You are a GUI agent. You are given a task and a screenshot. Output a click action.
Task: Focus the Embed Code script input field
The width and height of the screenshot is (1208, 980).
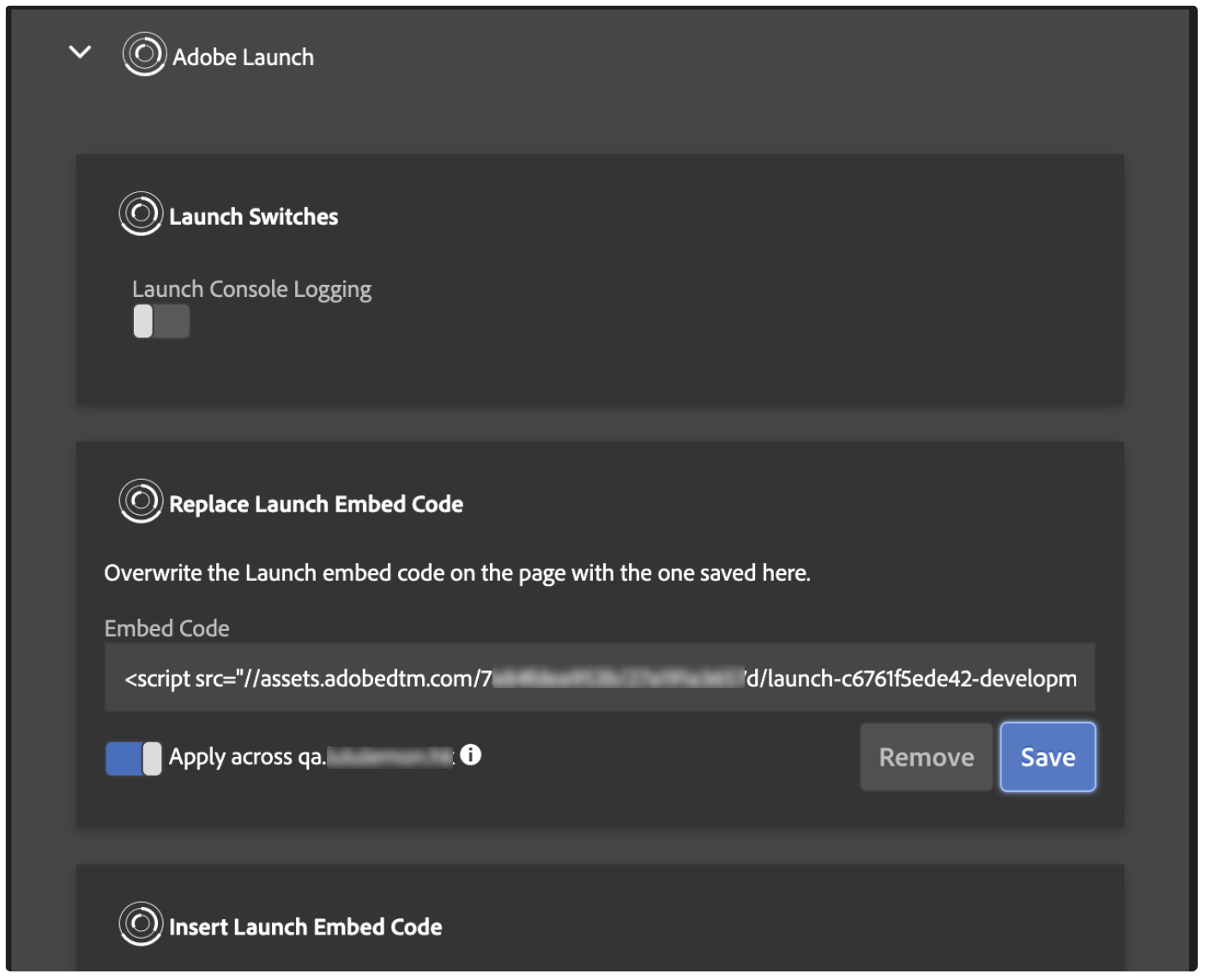599,679
